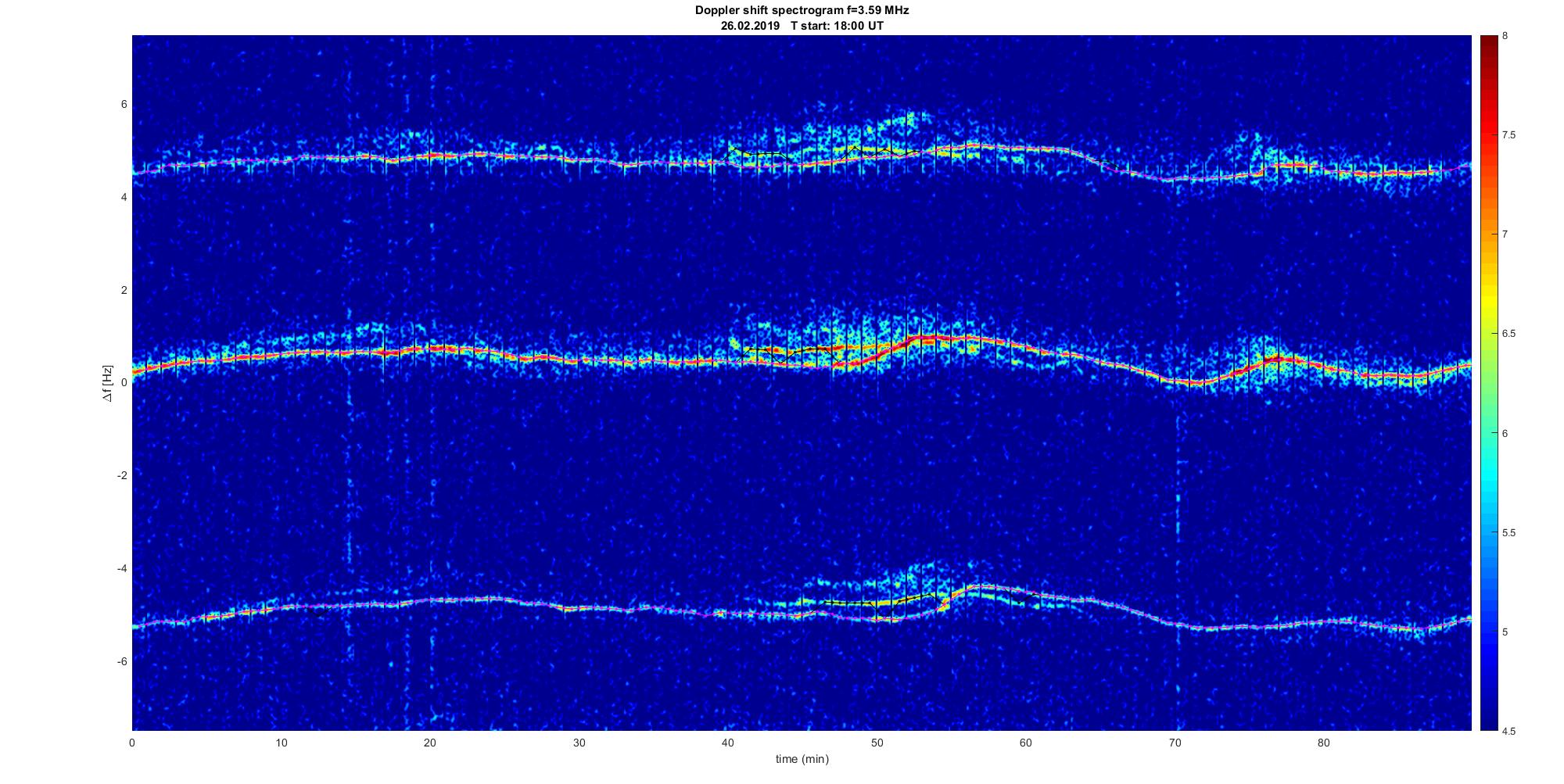
Task: Click the x-axis tick label 10
Action: point(281,743)
